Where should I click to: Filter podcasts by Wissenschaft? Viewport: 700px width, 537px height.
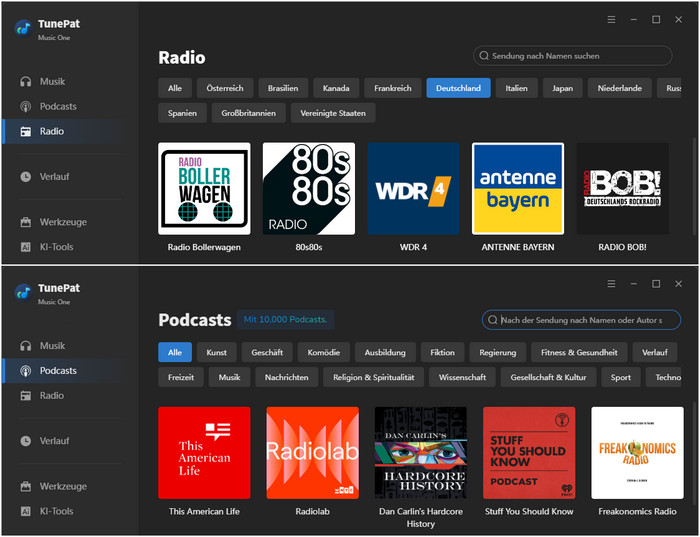(x=462, y=377)
